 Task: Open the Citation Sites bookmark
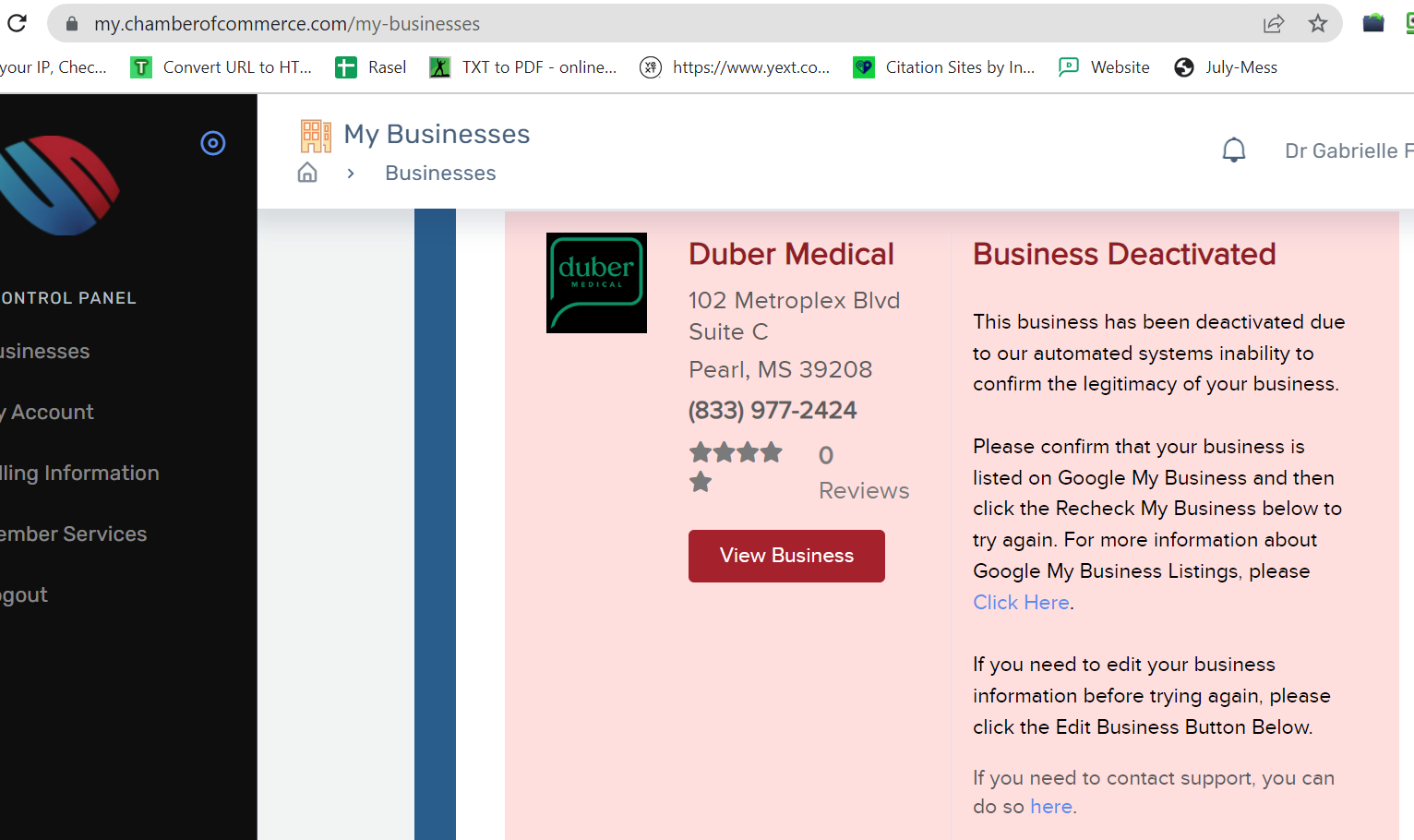click(x=944, y=67)
